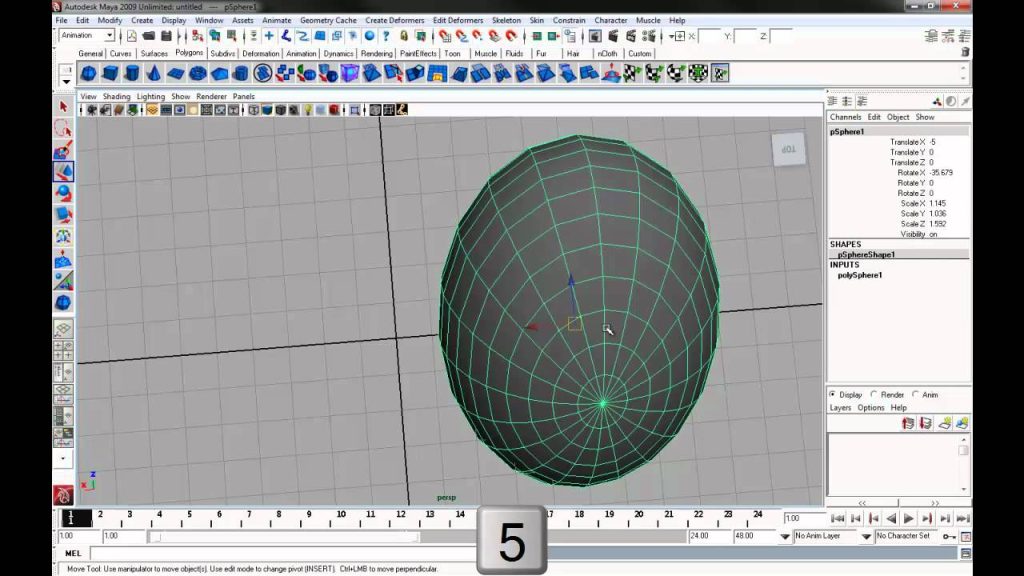Screen dimensions: 1024x576
Task: Select the Display radio button
Action: (x=832, y=394)
